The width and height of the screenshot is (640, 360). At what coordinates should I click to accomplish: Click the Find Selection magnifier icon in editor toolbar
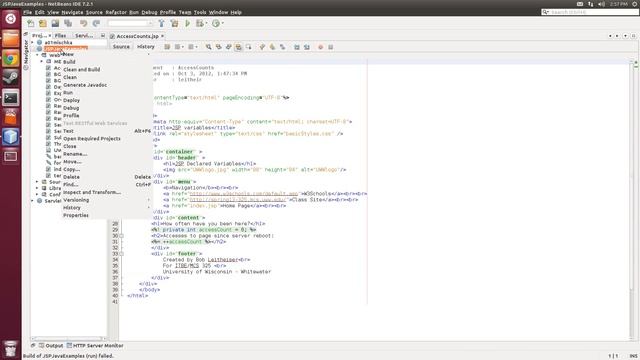[208, 47]
